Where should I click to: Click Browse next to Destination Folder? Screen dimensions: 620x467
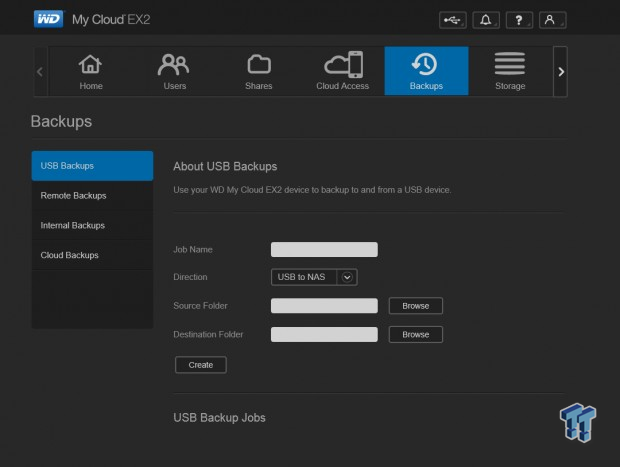(416, 335)
